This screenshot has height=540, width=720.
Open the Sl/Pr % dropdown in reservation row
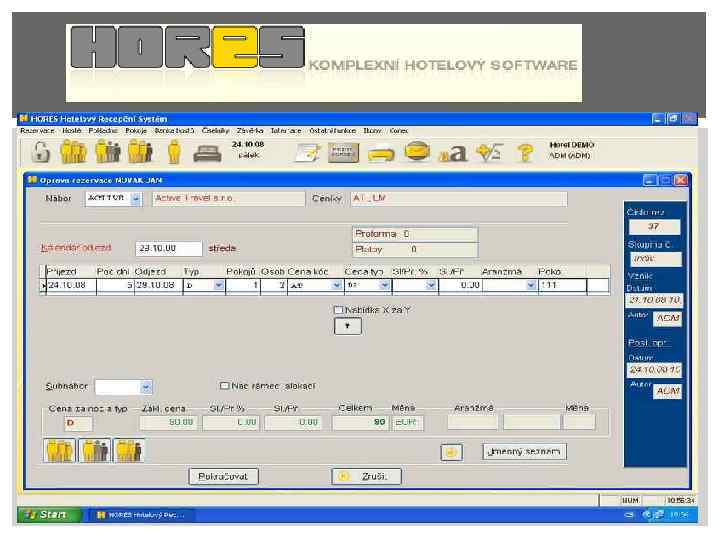coord(431,285)
